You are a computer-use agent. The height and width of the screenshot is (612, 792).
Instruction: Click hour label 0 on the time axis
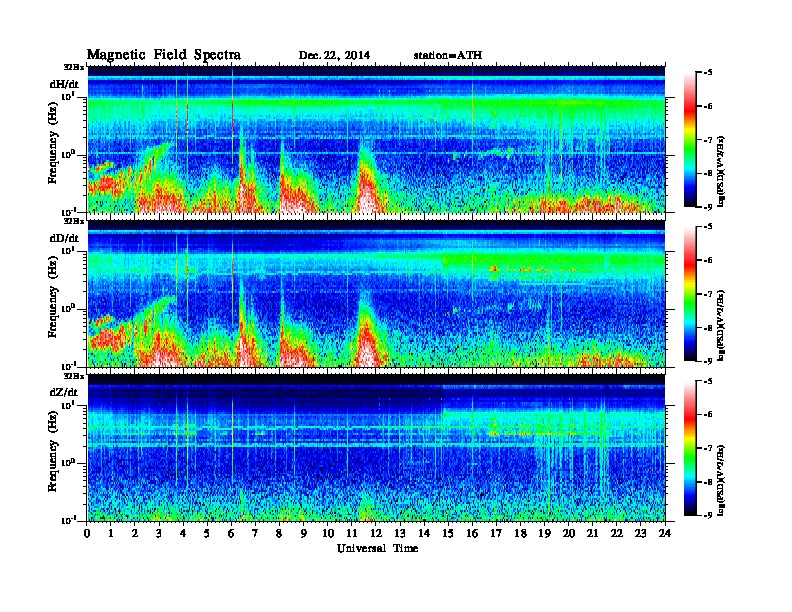(x=87, y=533)
